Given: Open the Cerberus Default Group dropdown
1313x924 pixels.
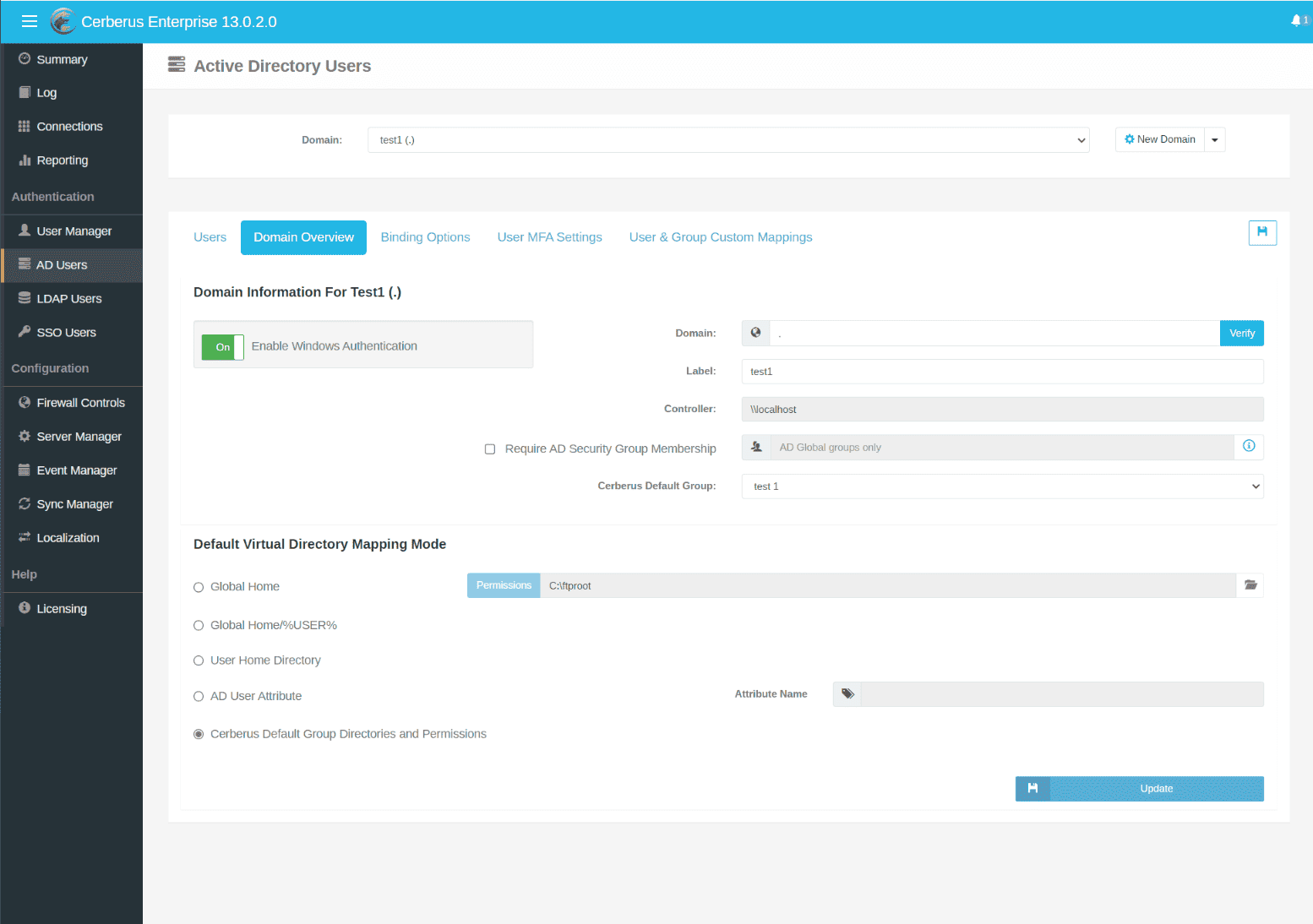Looking at the screenshot, I should (1002, 486).
